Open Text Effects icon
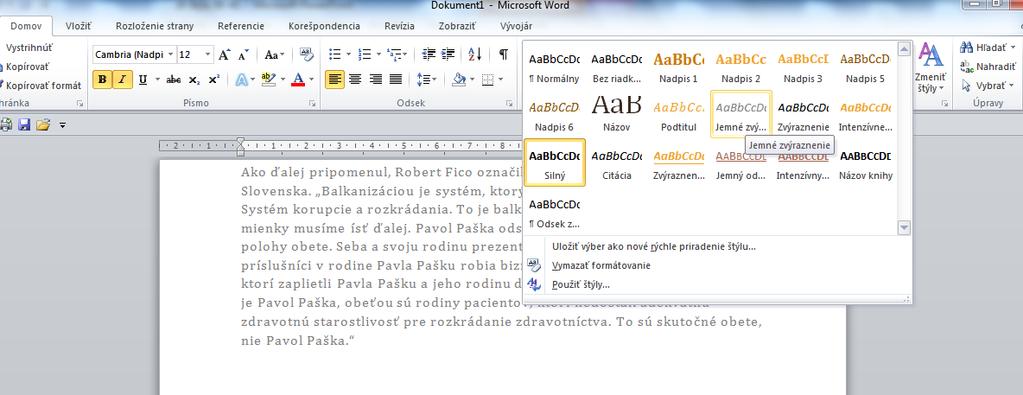 click(x=241, y=80)
